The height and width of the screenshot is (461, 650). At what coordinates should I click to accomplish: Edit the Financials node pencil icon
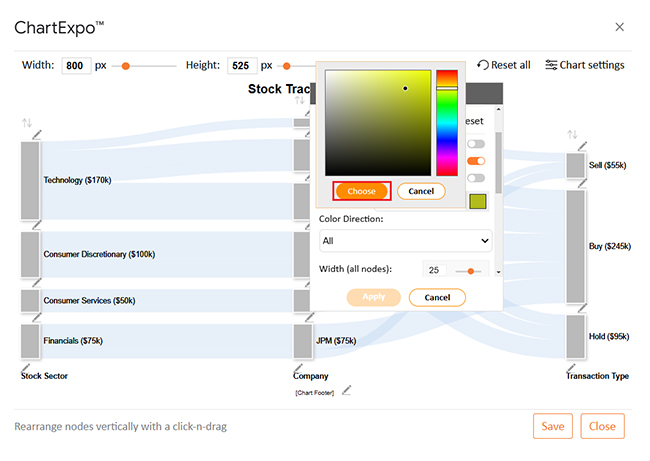(x=37, y=318)
